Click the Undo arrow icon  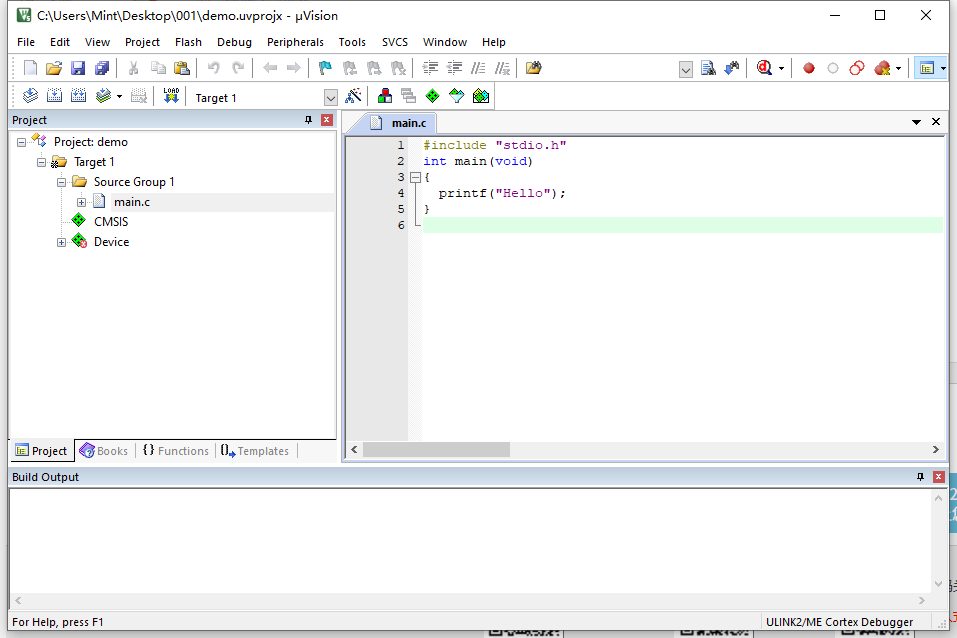pos(214,68)
